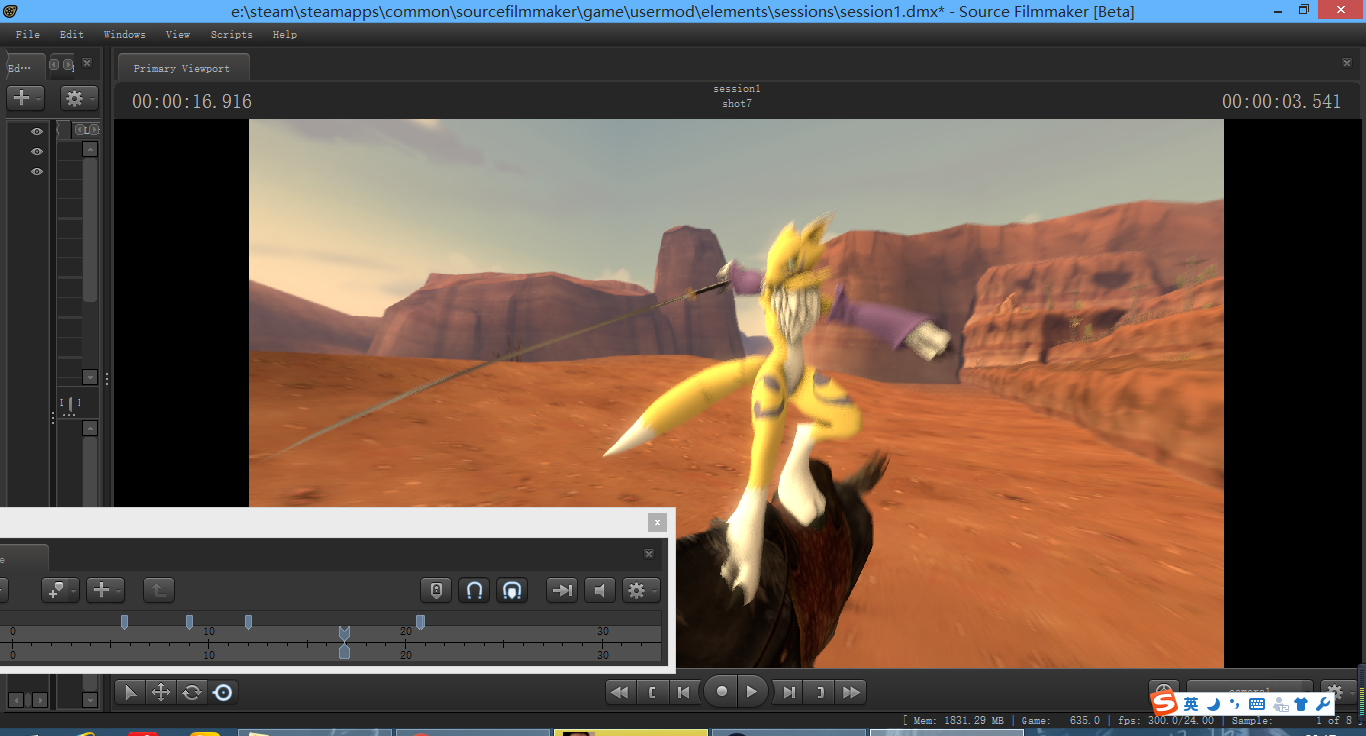Click the shot7 label above the viewport
The image size is (1366, 736).
pos(737,104)
